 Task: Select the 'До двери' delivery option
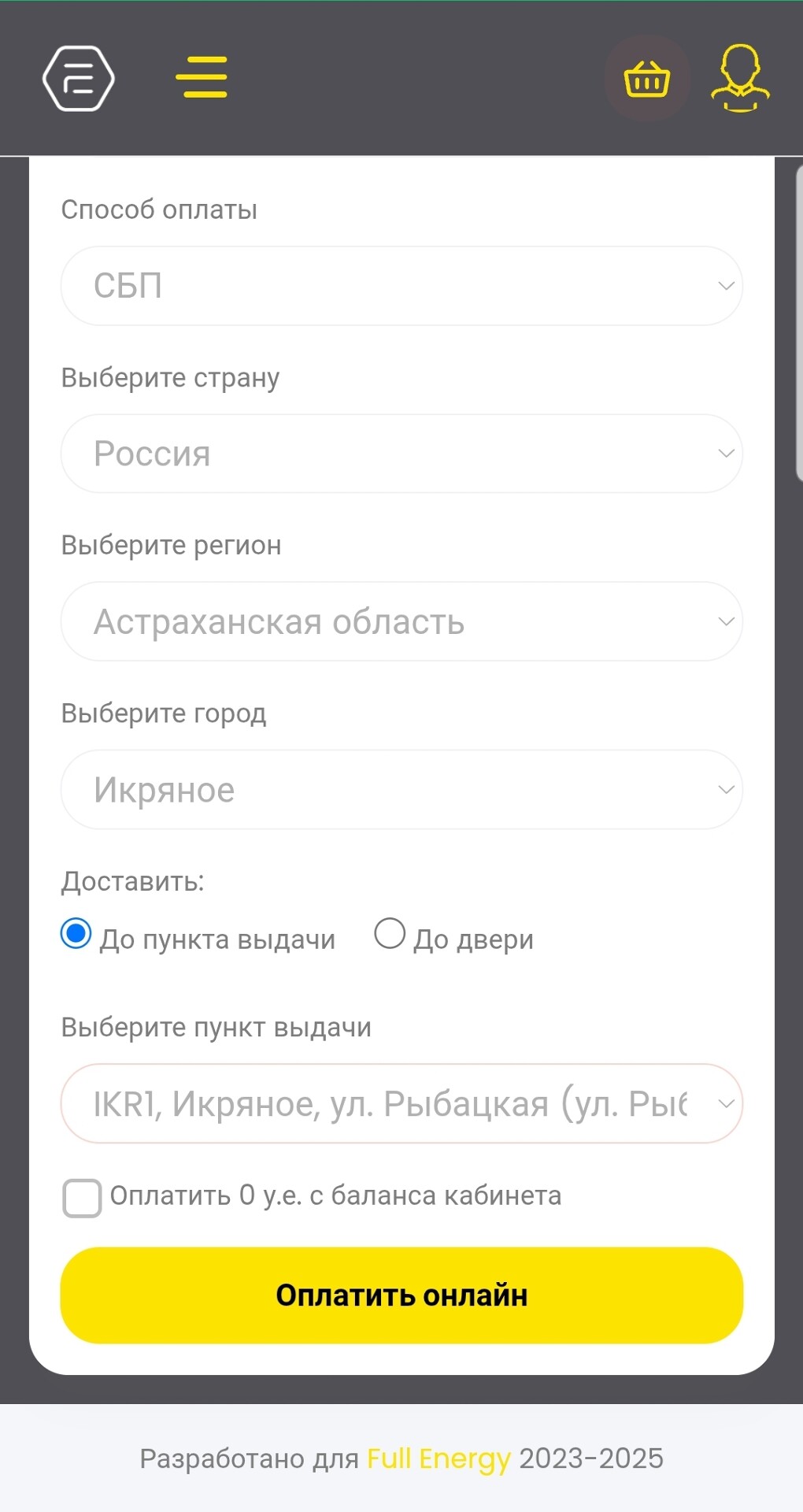coord(390,934)
